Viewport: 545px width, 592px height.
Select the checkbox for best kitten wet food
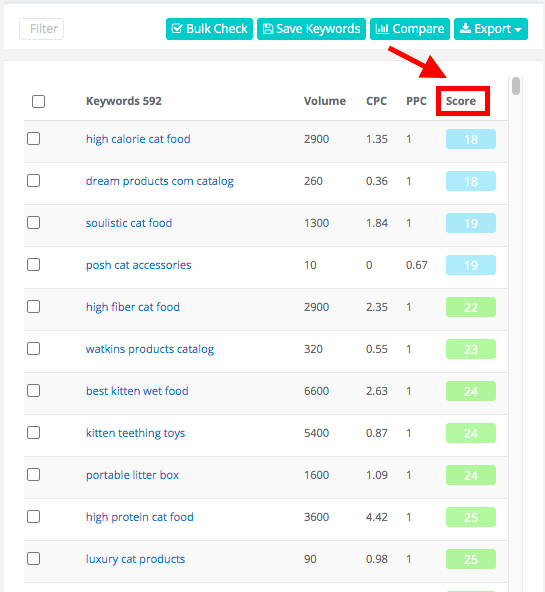click(34, 390)
